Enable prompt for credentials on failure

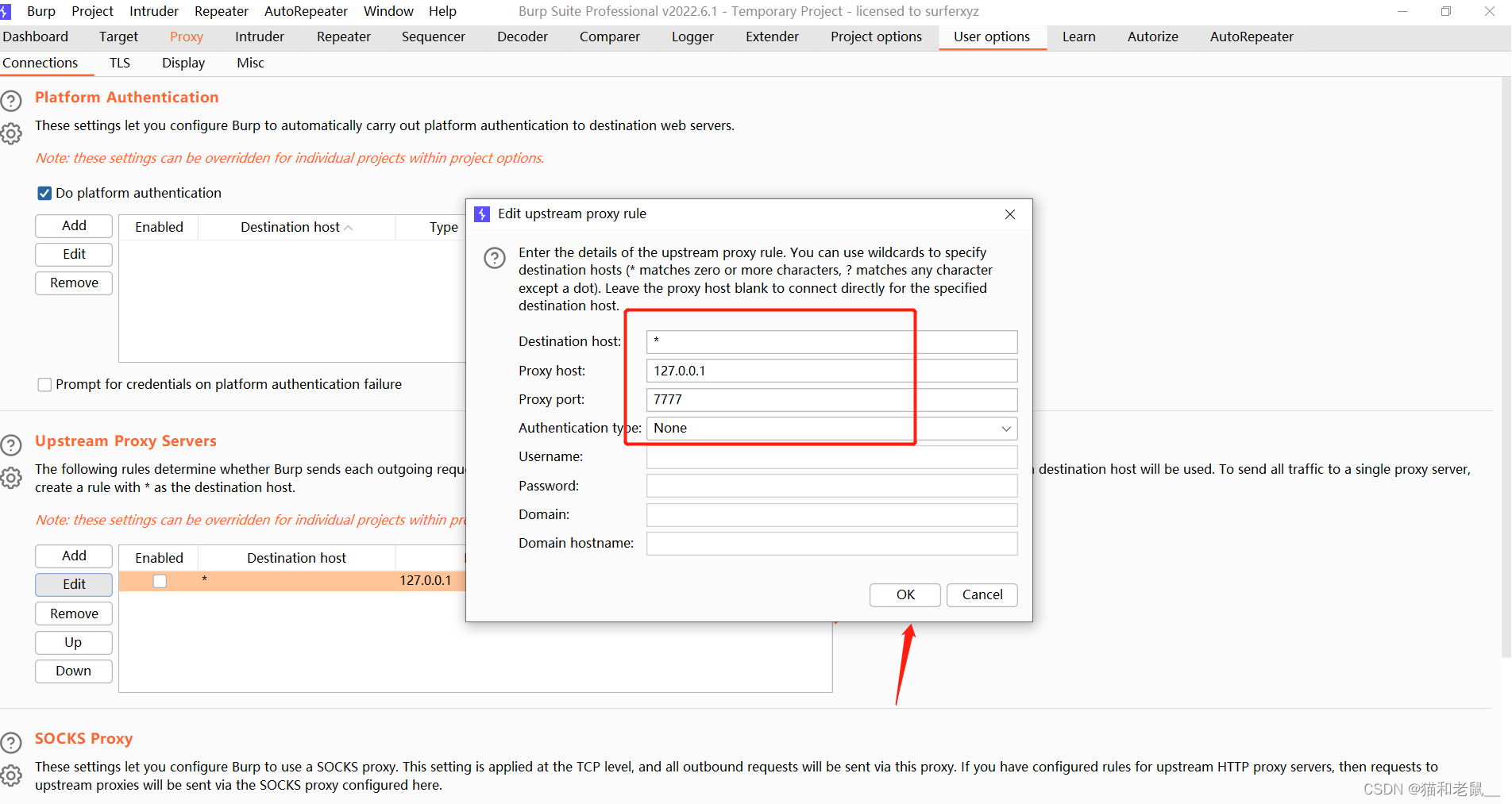44,385
